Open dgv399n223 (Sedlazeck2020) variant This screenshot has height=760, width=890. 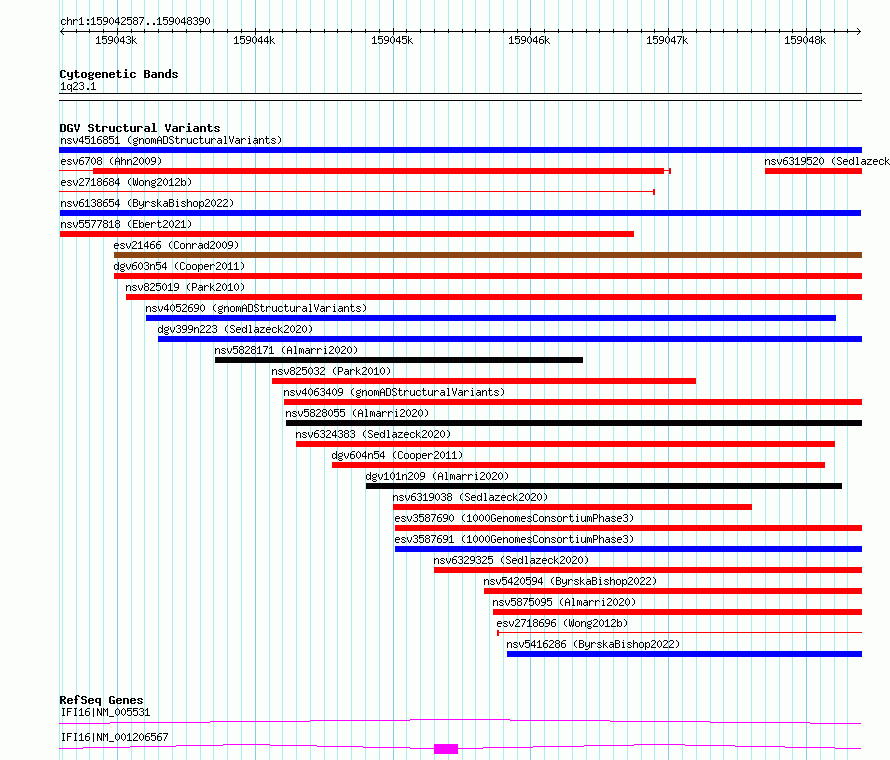(235, 329)
